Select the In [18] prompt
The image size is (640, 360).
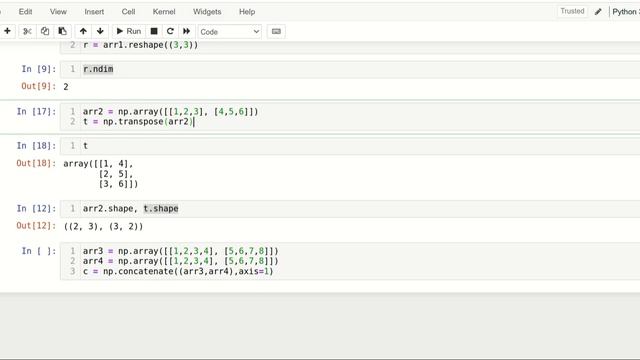click(36, 146)
